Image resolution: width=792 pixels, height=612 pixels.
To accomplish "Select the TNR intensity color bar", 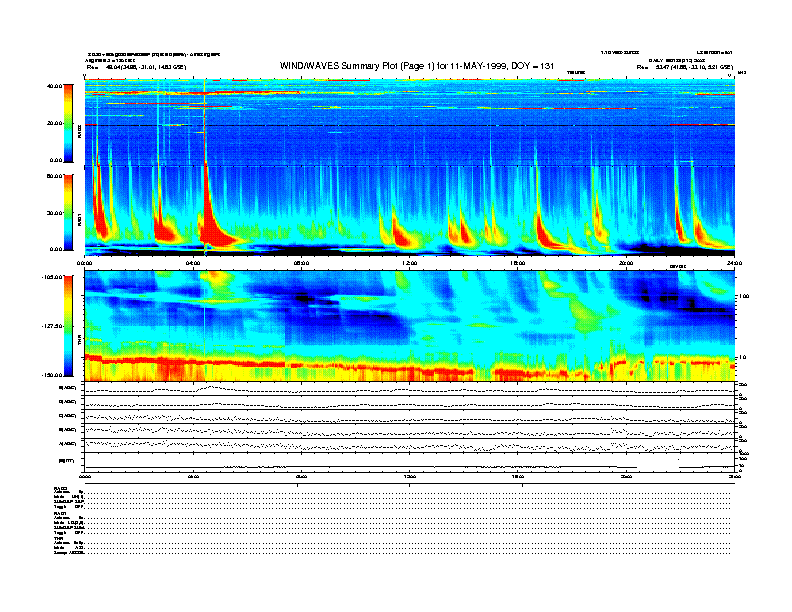I will point(68,326).
